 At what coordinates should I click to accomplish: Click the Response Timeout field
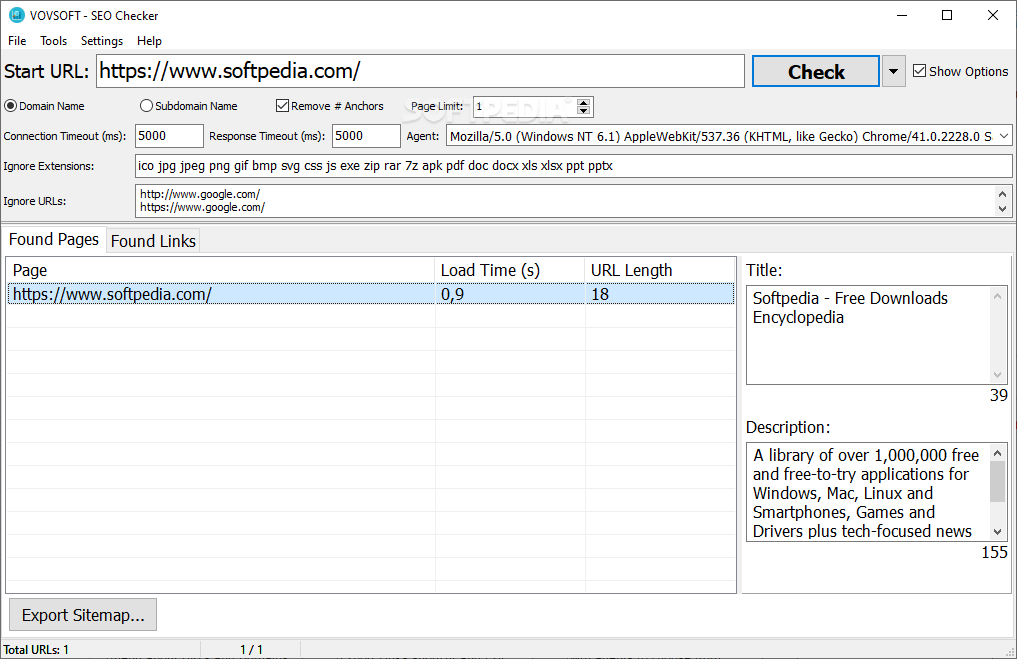(366, 136)
